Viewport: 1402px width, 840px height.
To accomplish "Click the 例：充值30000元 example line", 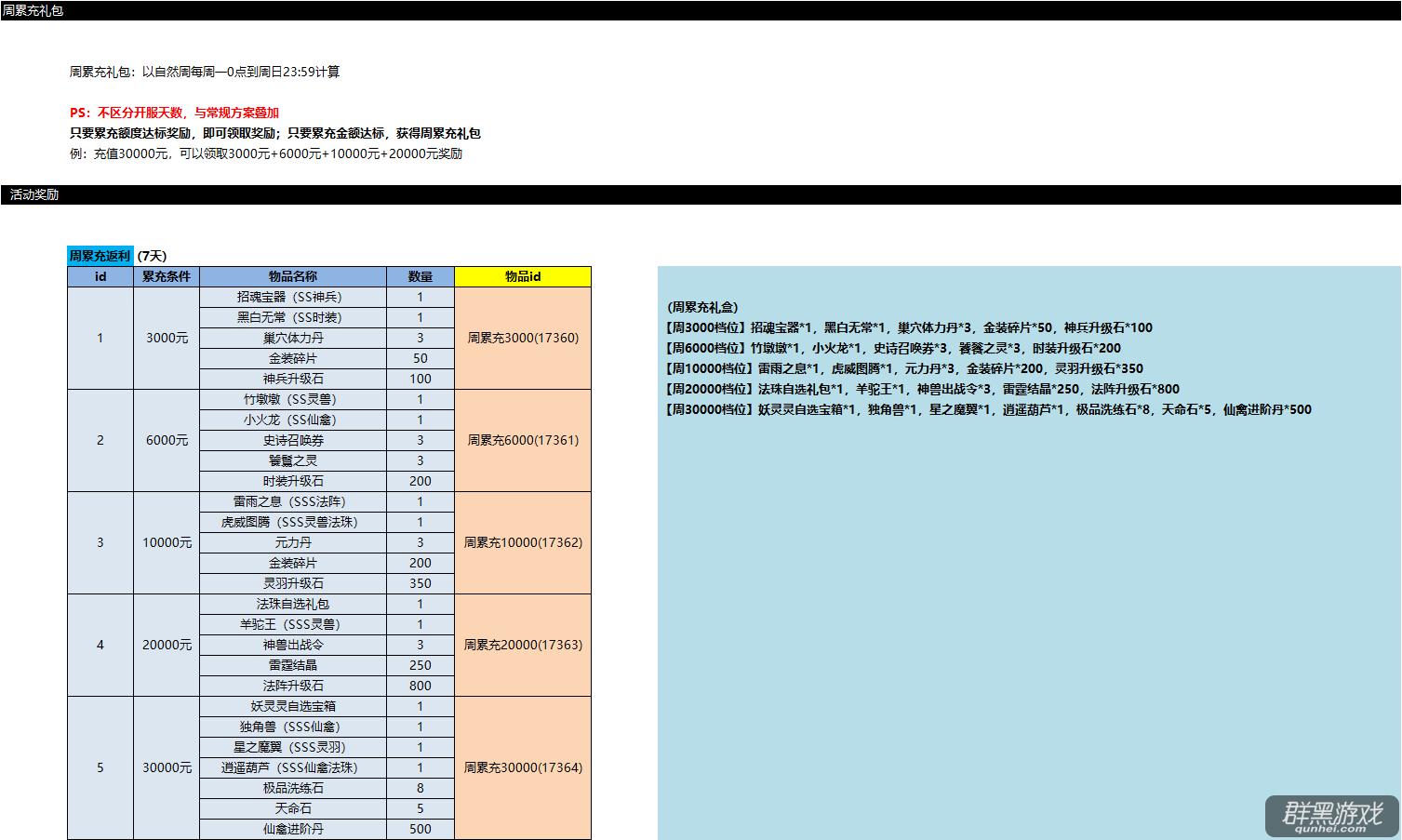I will (266, 153).
